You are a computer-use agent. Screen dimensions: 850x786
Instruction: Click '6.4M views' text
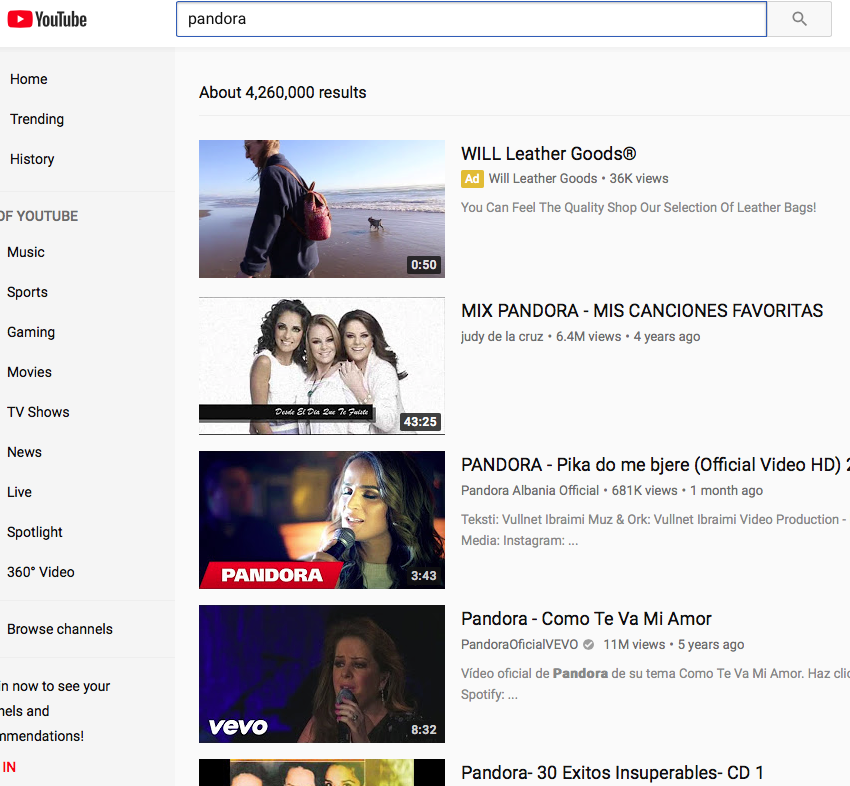[x=588, y=337]
